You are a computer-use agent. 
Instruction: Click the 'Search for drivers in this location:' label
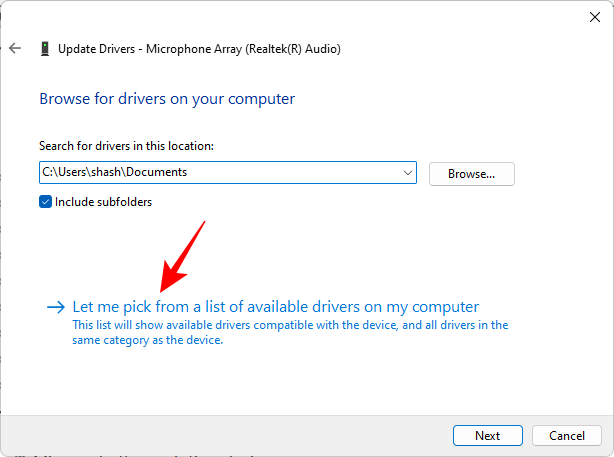point(126,146)
